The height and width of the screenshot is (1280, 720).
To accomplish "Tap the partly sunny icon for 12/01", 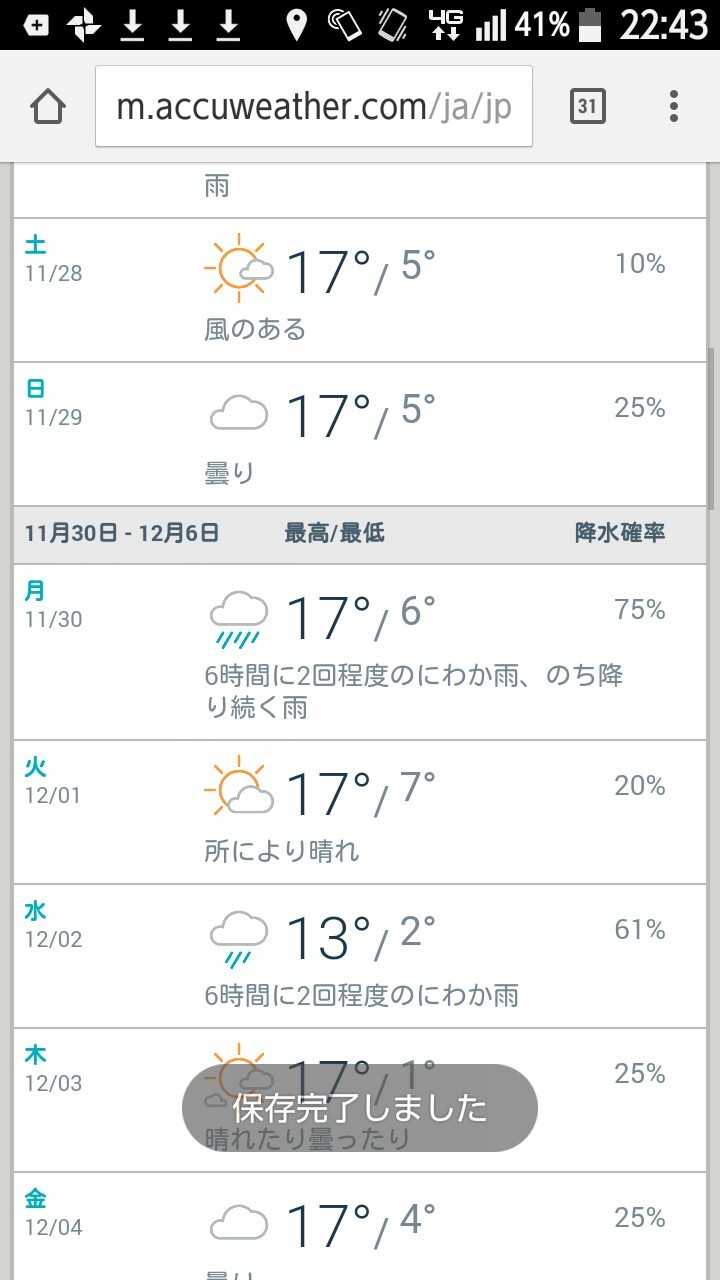I will pyautogui.click(x=239, y=790).
